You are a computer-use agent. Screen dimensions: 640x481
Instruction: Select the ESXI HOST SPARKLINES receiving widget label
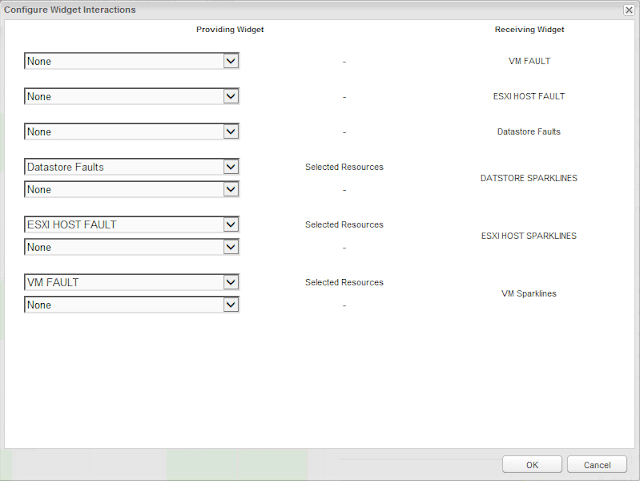click(x=529, y=236)
